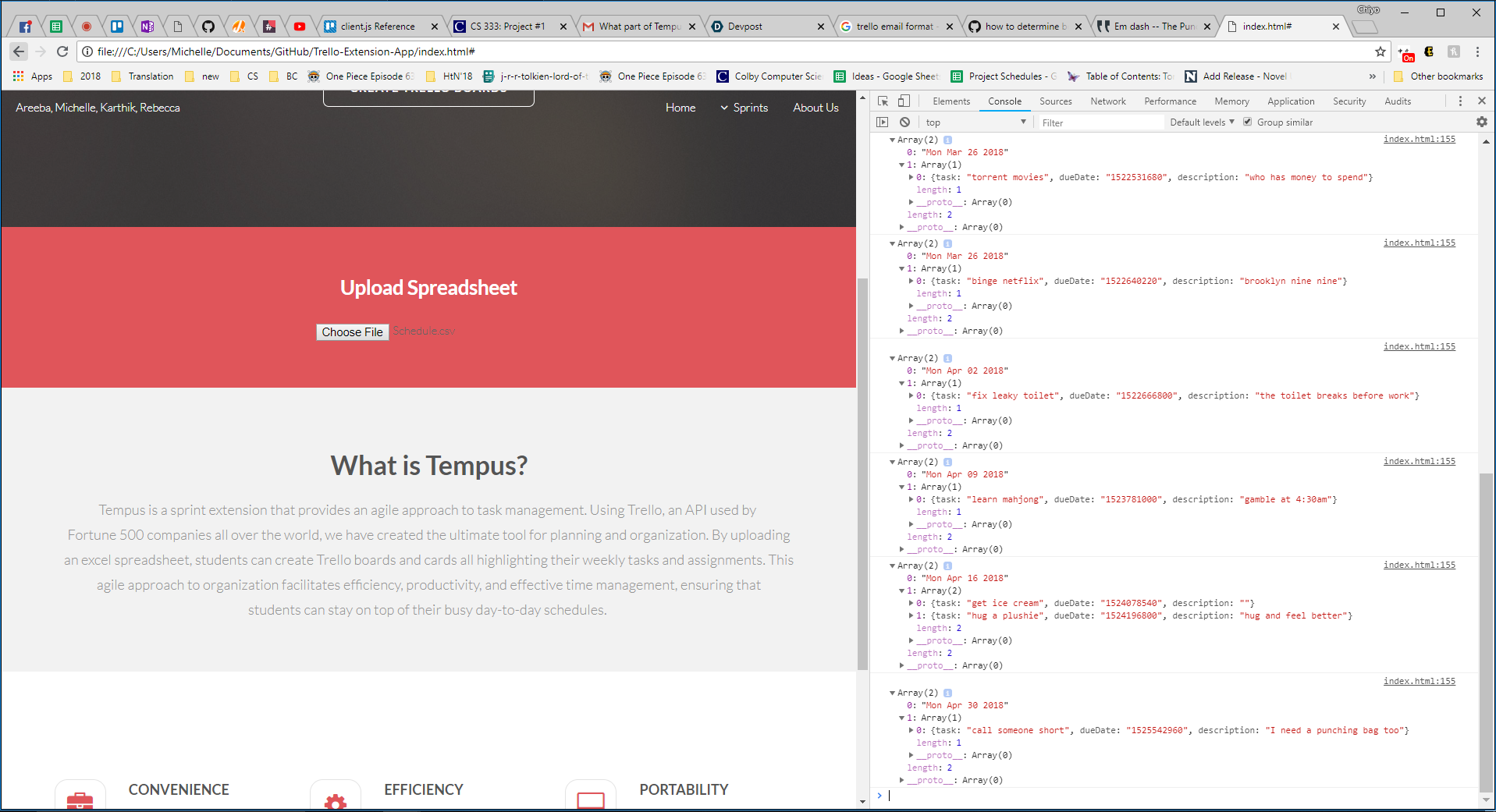Open the 'Translation' bookmarks folder
1496x812 pixels.
coord(142,76)
